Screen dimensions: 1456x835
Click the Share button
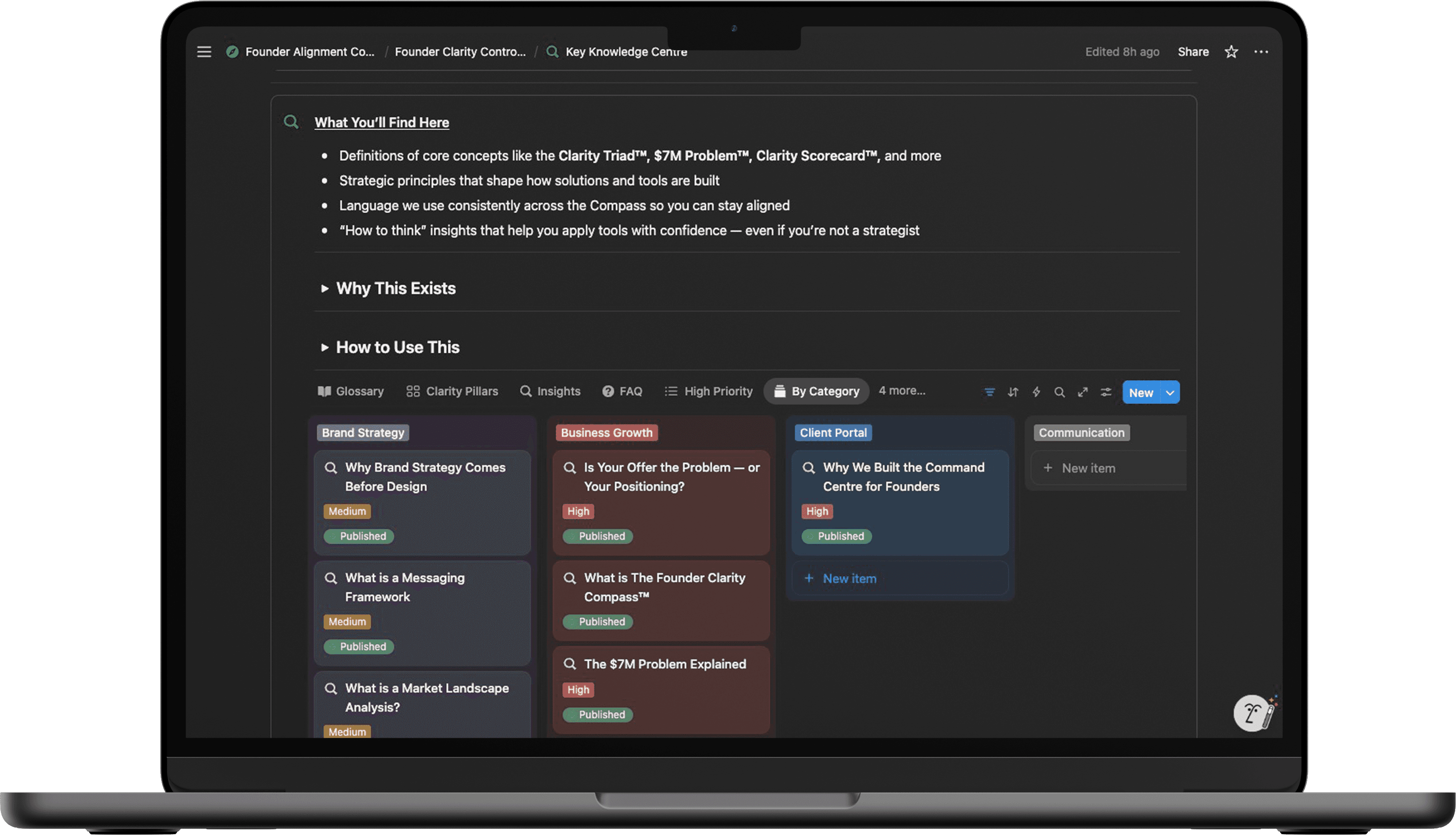point(1193,51)
